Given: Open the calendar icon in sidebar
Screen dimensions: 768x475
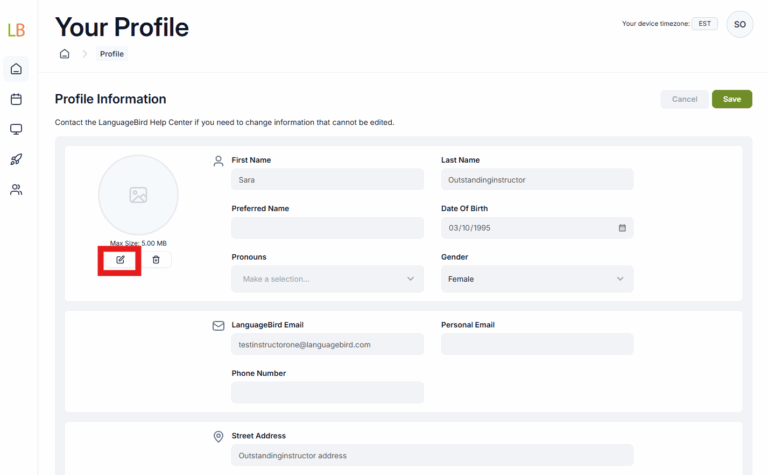Looking at the screenshot, I should (x=16, y=99).
